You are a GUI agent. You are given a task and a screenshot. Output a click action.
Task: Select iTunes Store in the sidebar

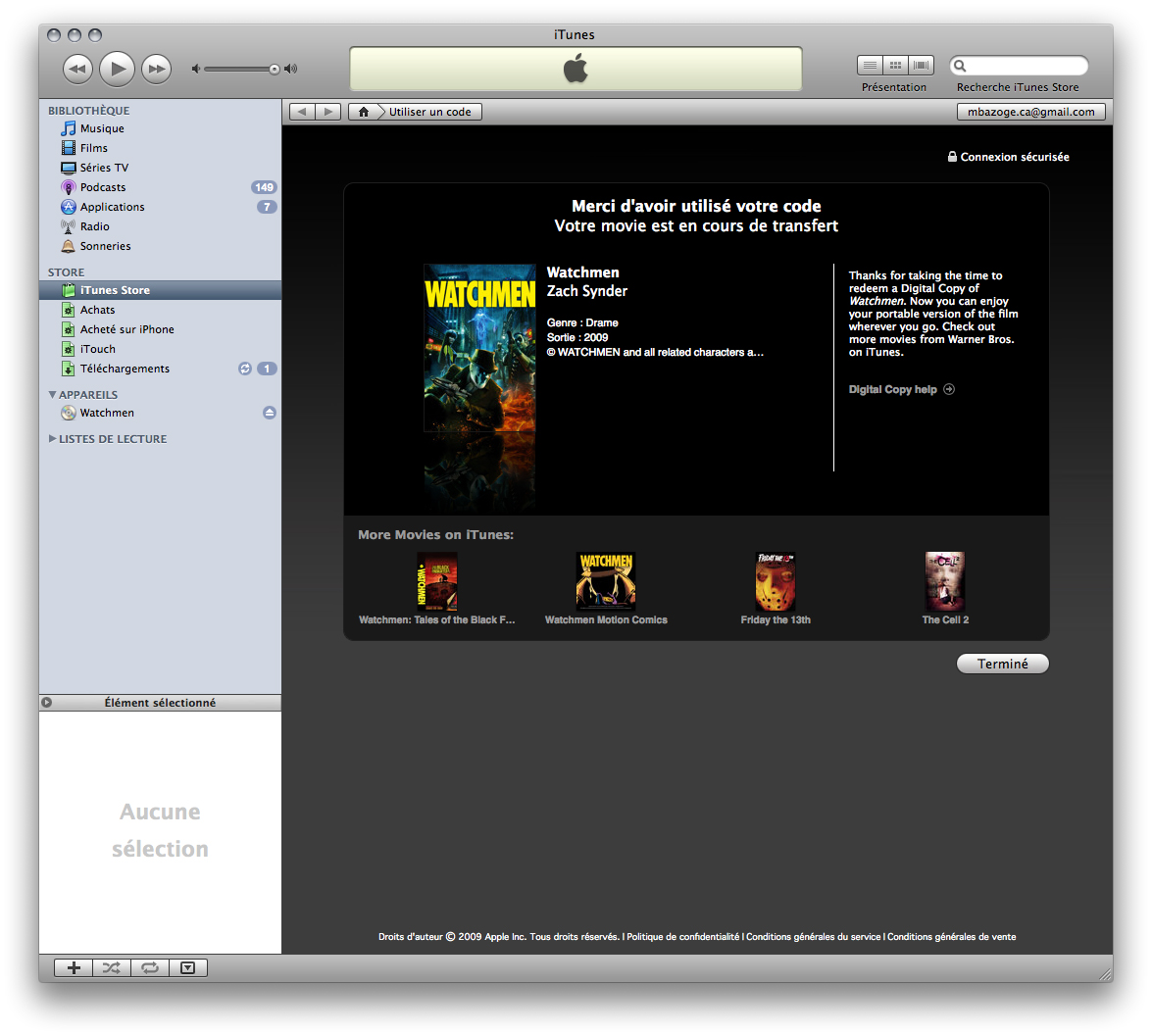click(x=160, y=290)
